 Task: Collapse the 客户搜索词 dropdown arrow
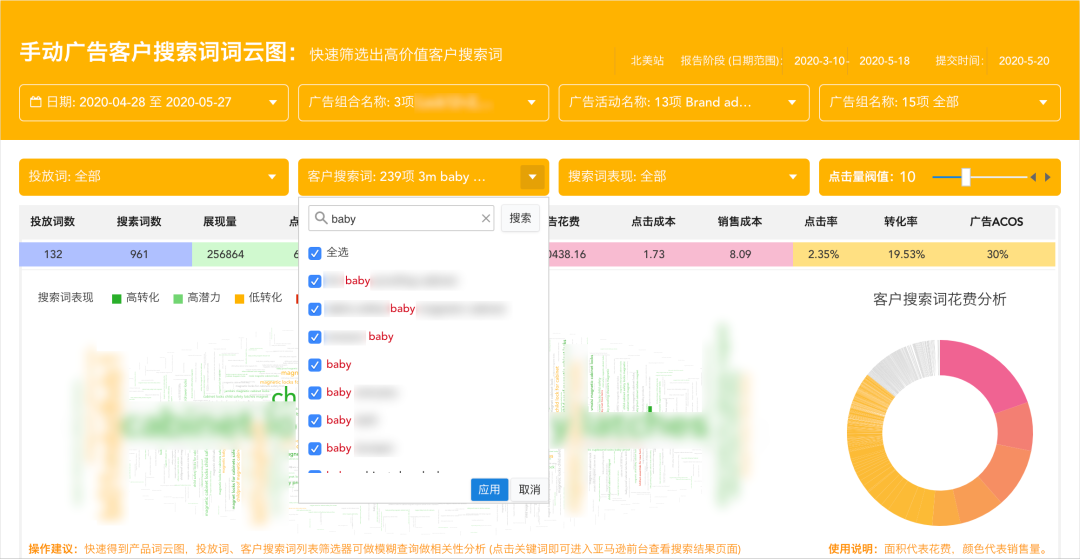coord(532,177)
